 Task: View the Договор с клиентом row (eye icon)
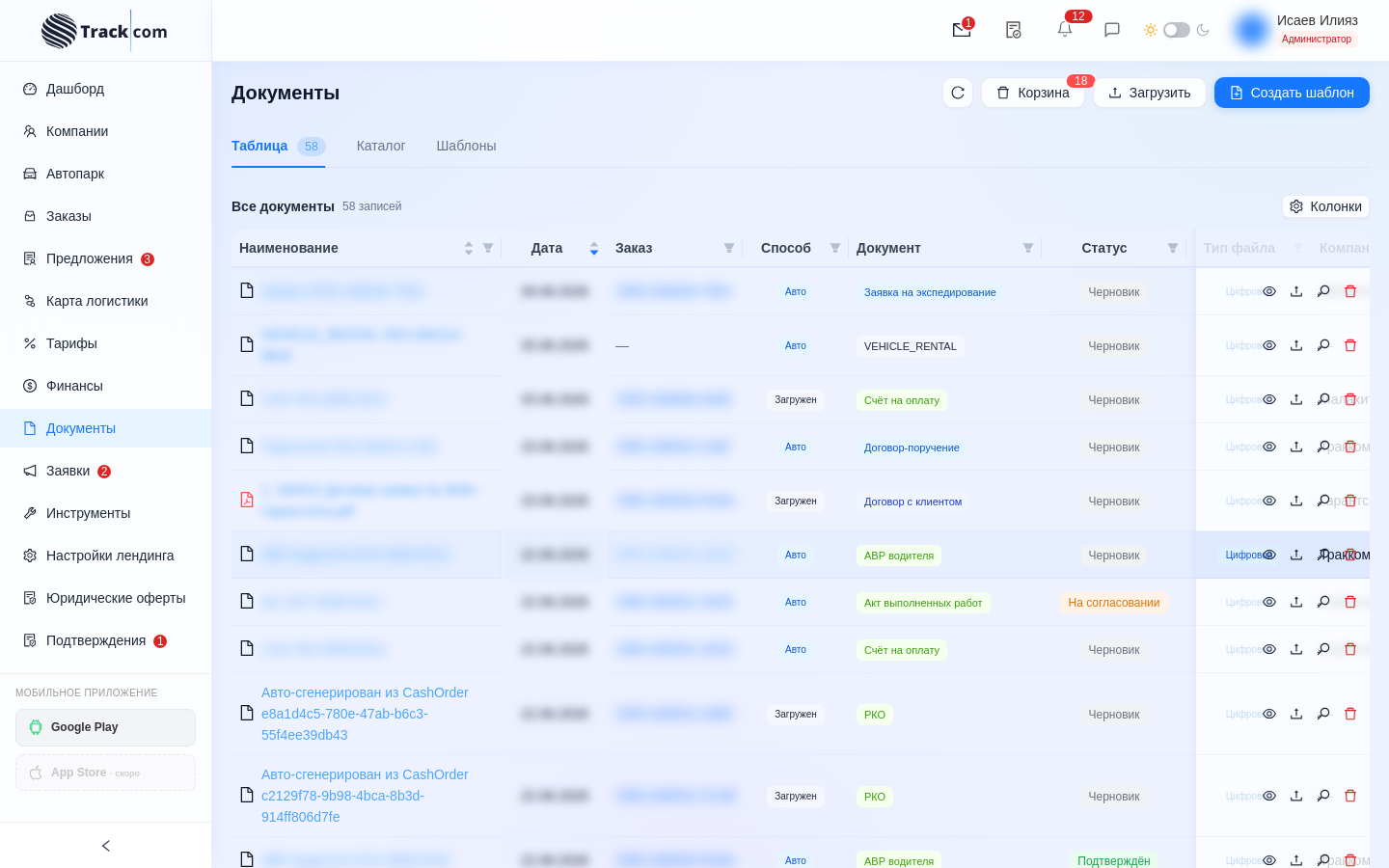click(x=1269, y=501)
